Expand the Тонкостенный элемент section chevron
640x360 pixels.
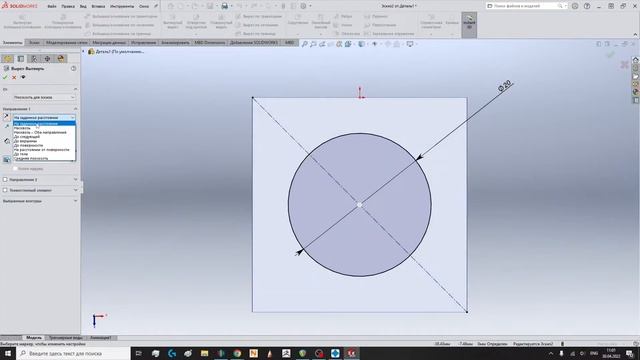point(76,190)
